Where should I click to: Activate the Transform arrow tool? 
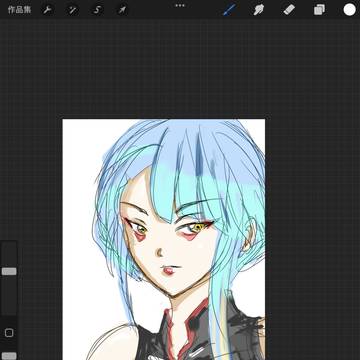point(122,10)
